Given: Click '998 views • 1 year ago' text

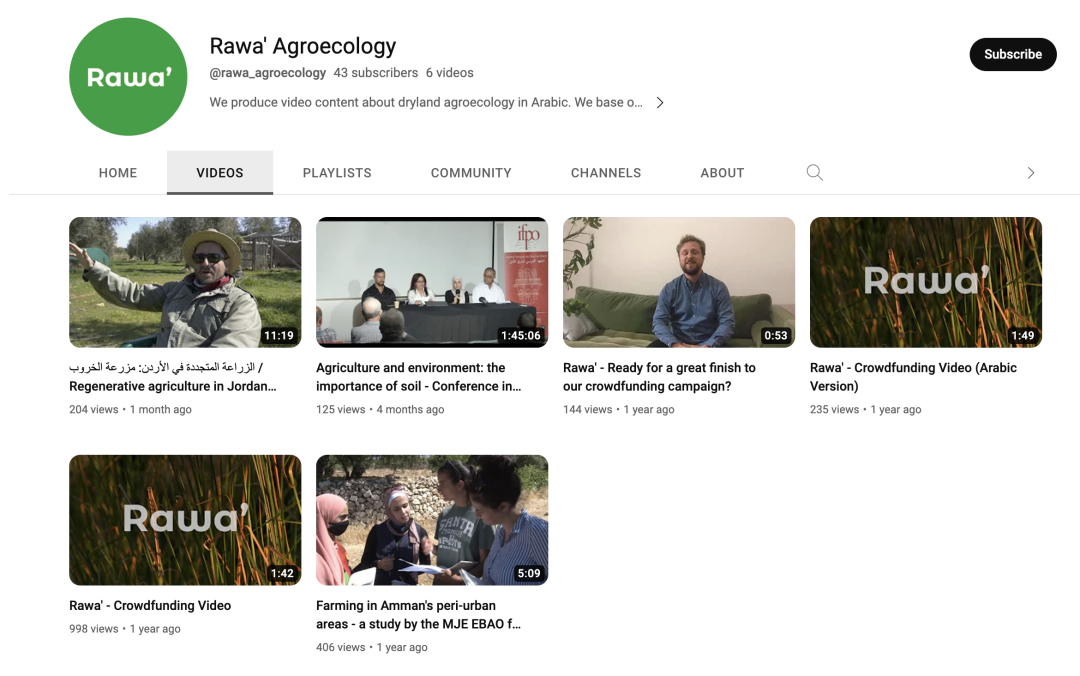Looking at the screenshot, I should (125, 628).
